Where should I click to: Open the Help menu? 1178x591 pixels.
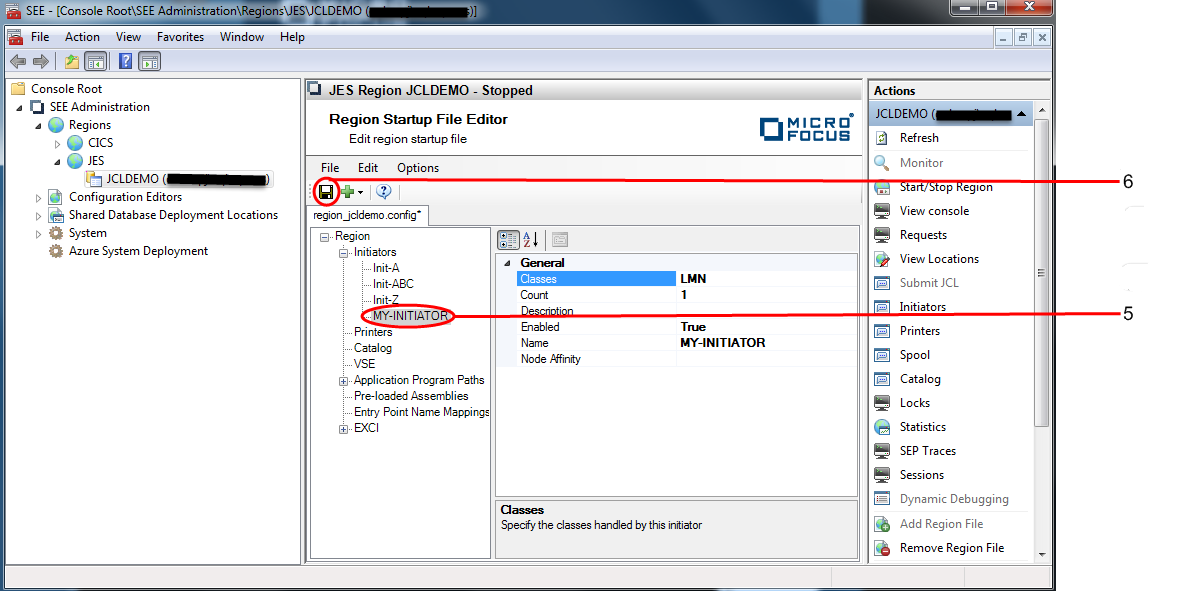point(292,37)
